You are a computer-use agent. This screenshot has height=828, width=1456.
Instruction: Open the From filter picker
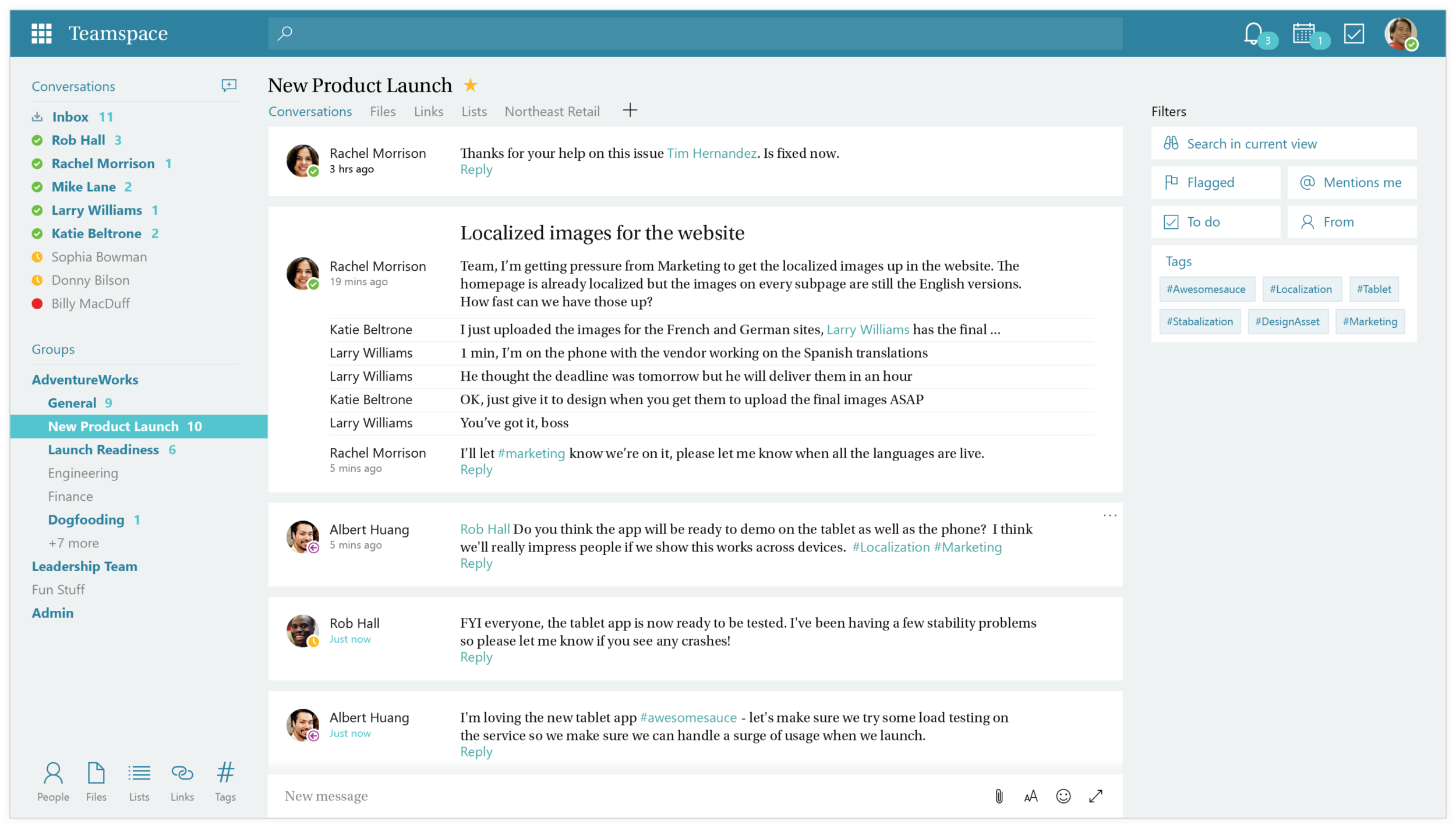[1351, 222]
